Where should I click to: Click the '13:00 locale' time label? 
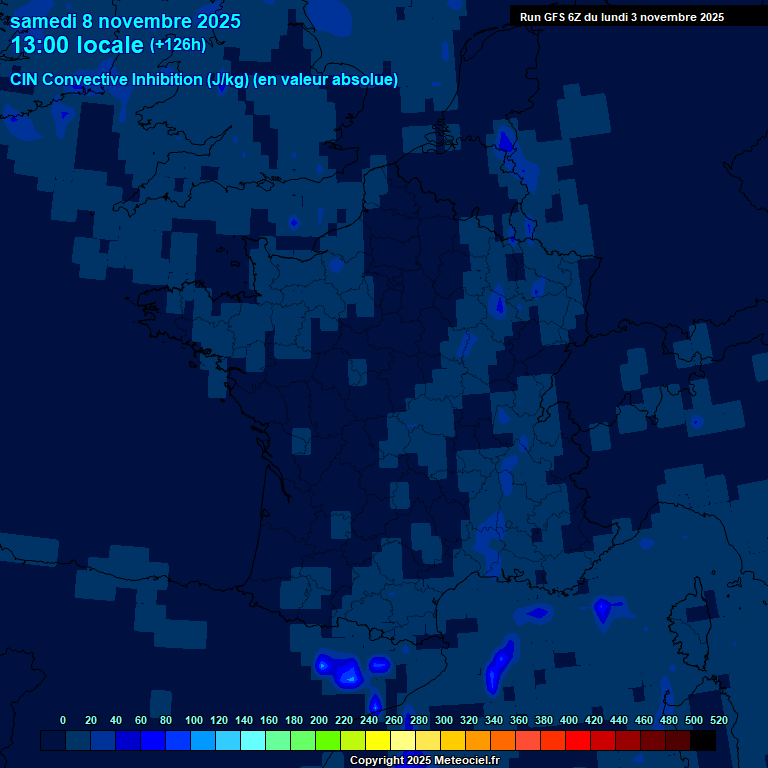[77, 46]
